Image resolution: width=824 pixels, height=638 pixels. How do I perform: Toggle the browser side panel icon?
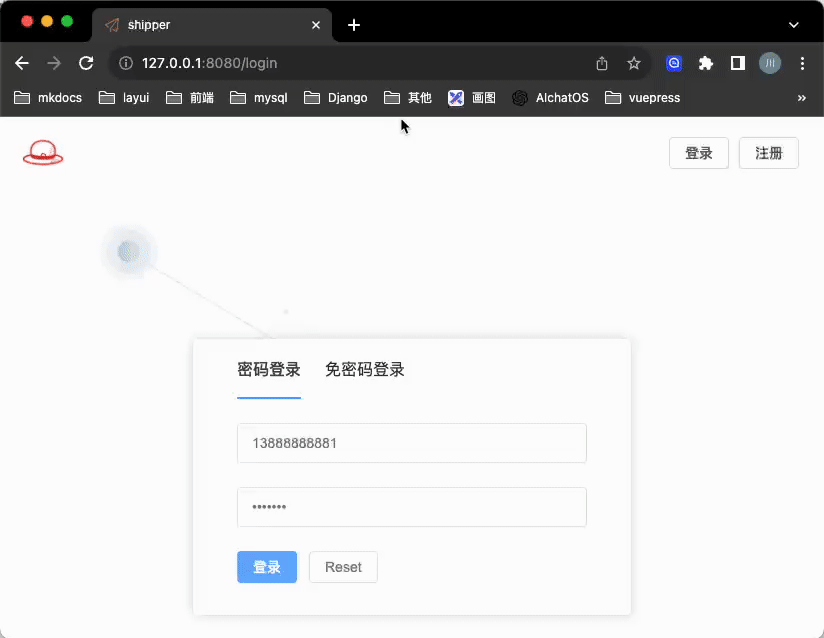tap(738, 63)
